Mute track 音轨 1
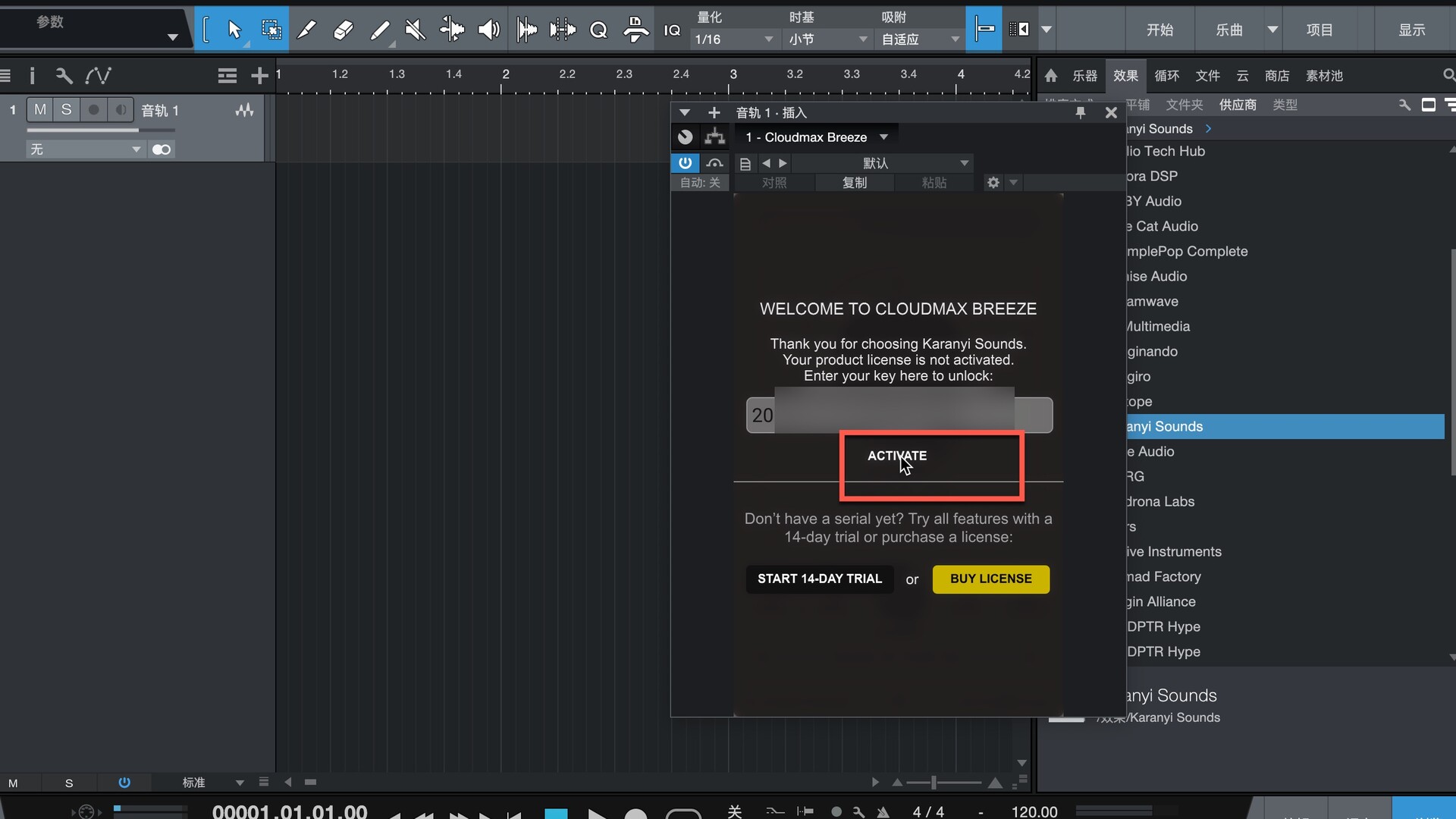1456x819 pixels. (40, 110)
